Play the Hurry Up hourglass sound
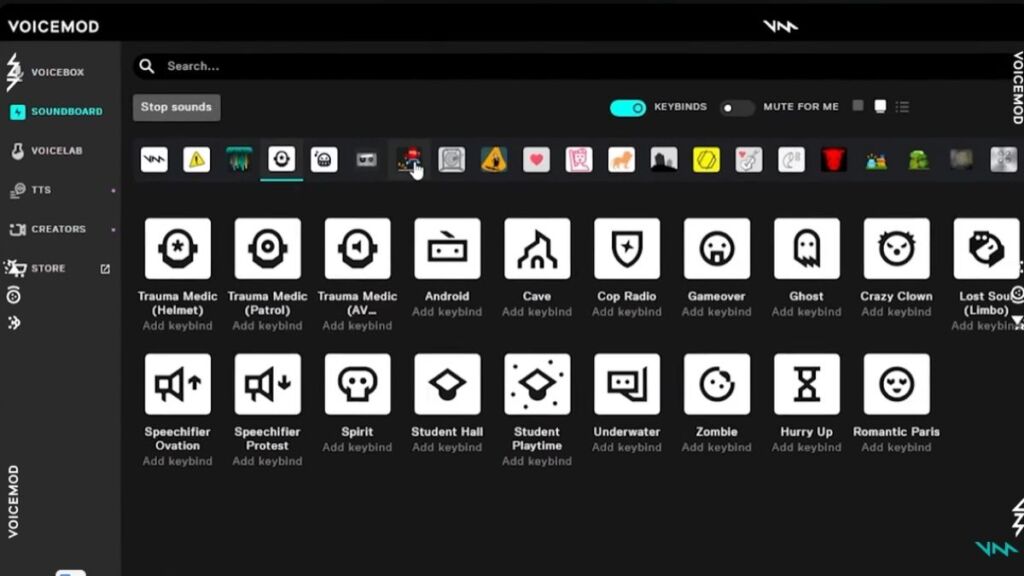Image resolution: width=1024 pixels, height=576 pixels. click(806, 383)
